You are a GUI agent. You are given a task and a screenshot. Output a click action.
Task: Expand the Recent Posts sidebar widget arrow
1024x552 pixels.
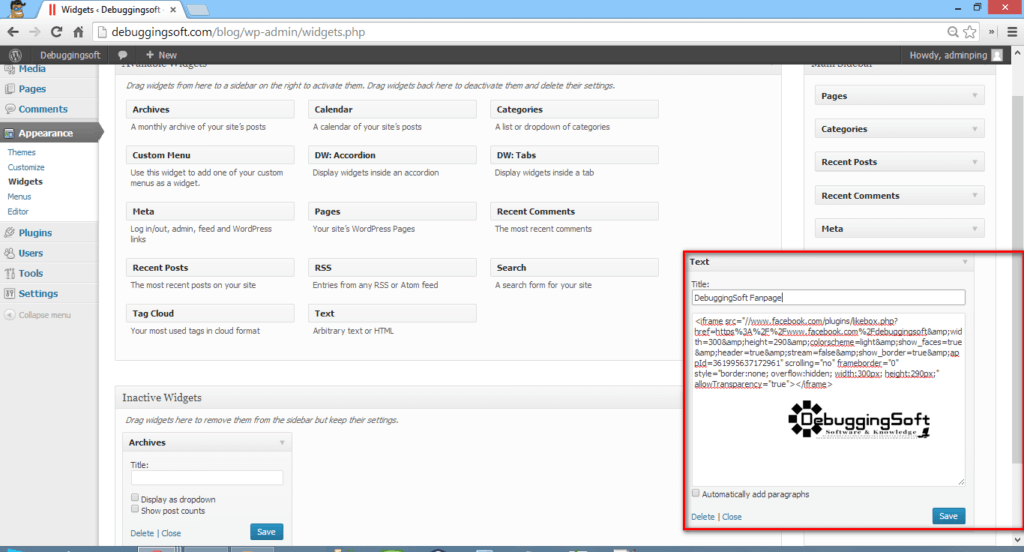pyautogui.click(x=974, y=162)
